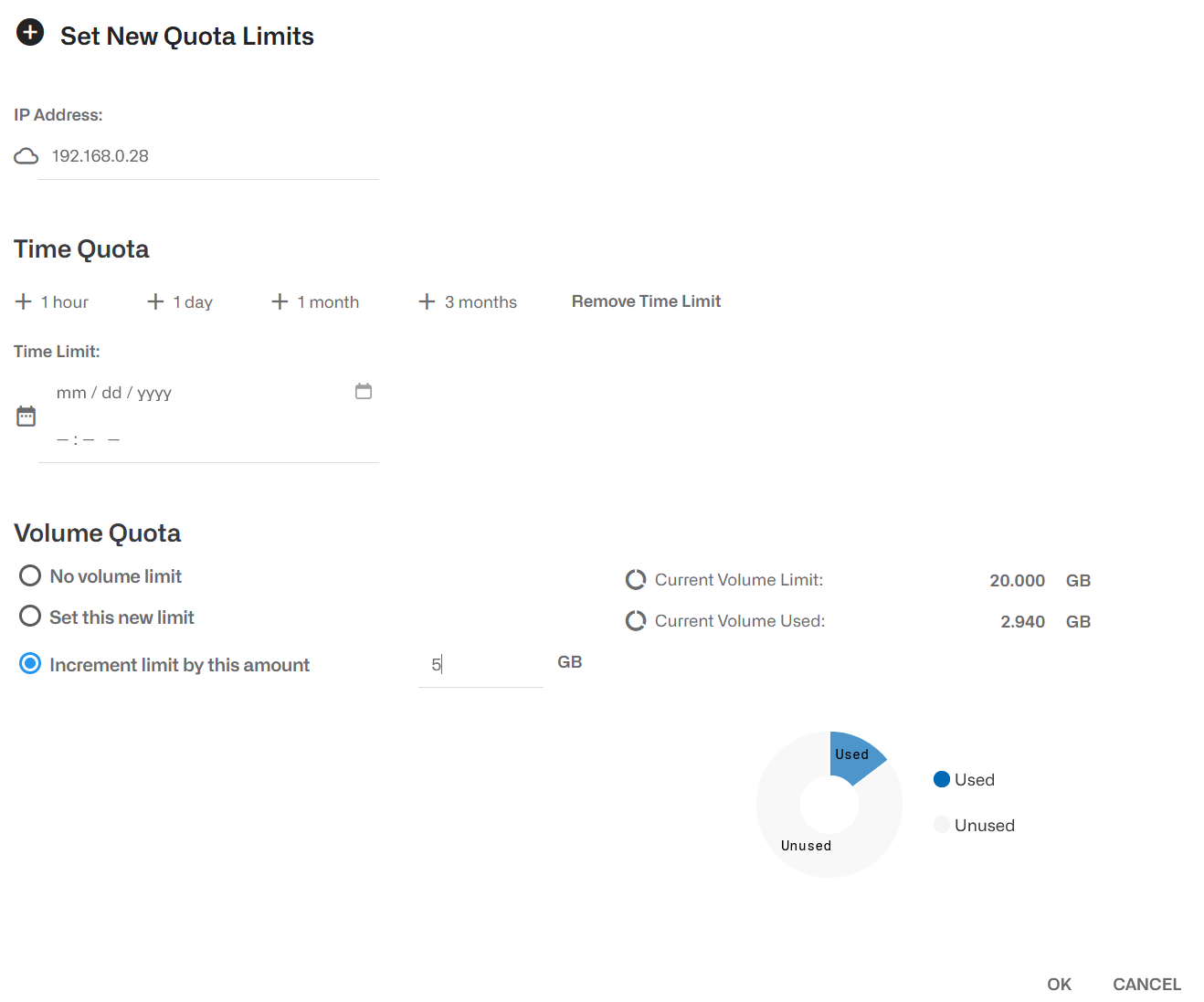Add 1 hour to time quota

point(52,302)
